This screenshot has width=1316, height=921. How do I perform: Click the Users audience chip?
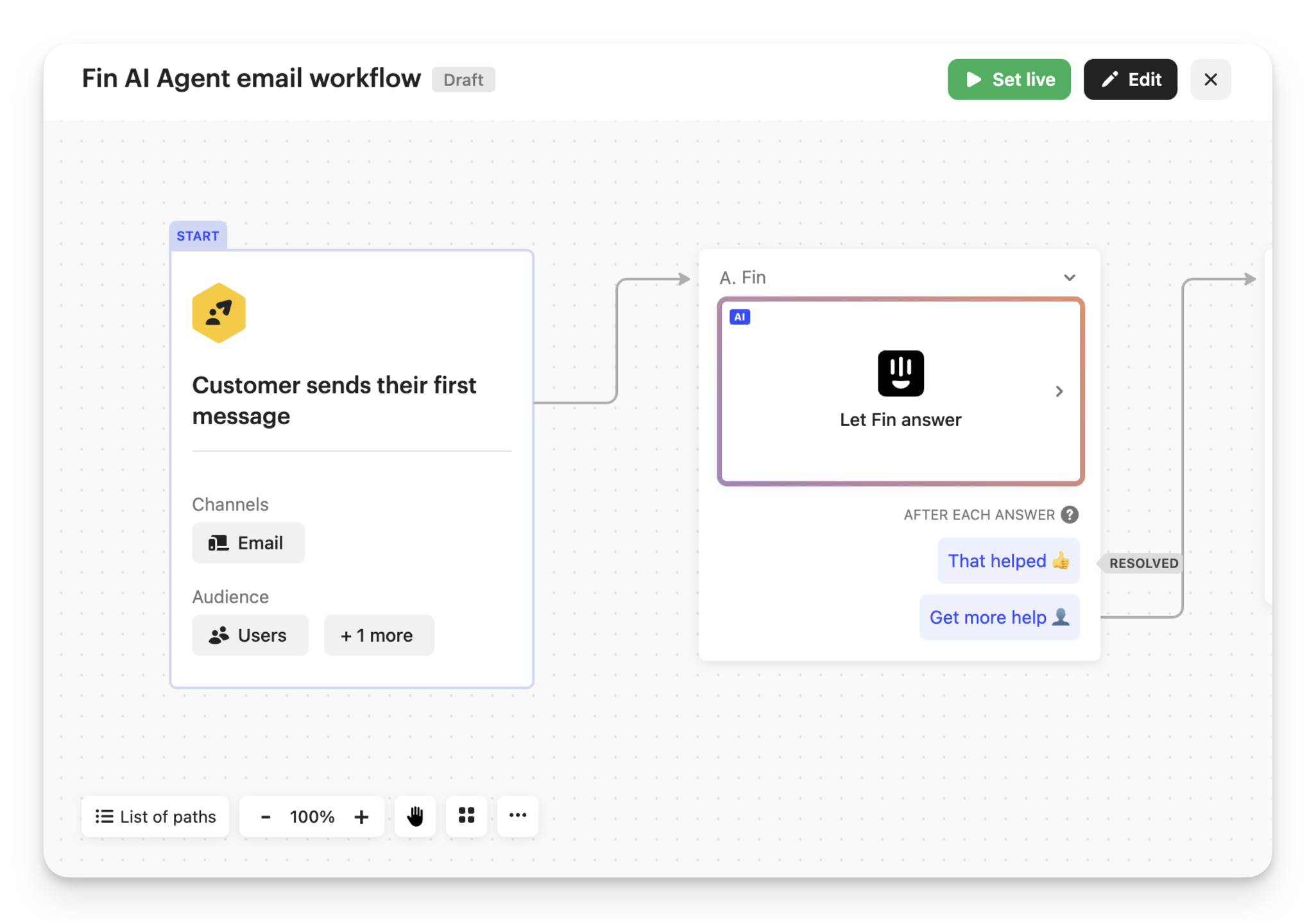point(250,635)
